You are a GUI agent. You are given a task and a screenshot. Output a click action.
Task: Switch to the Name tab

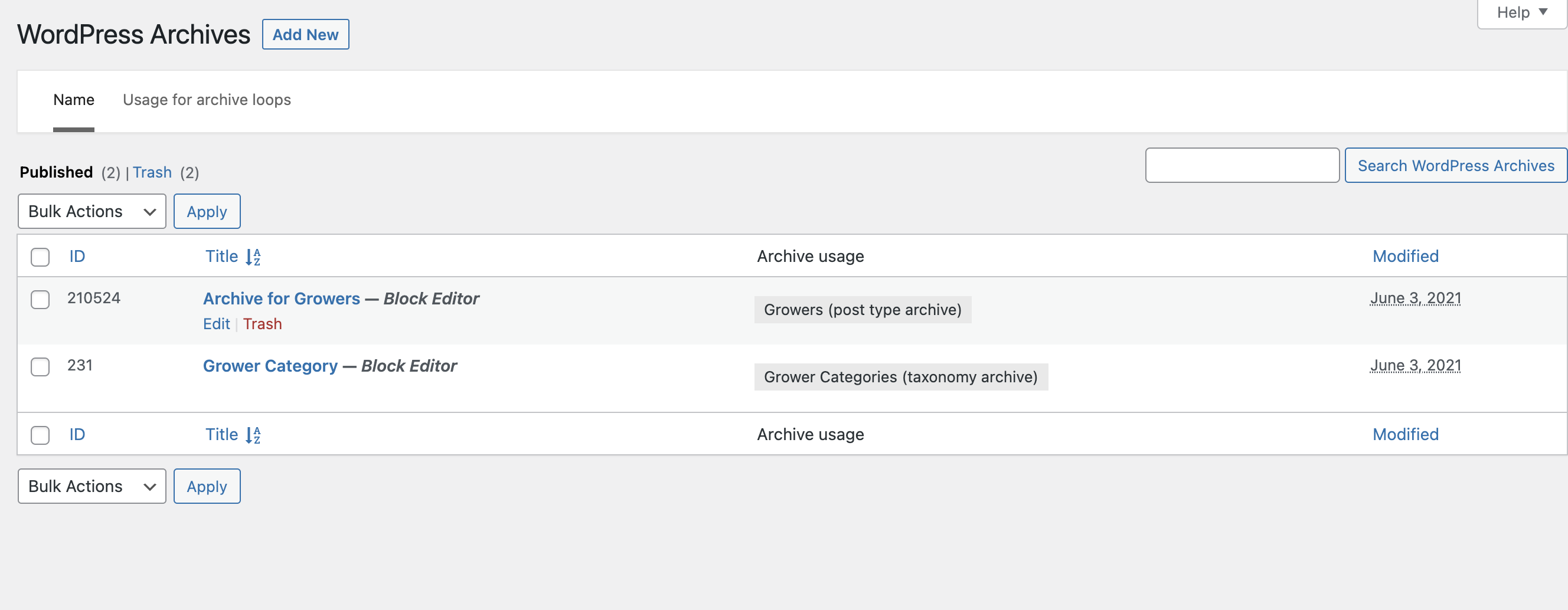[x=74, y=100]
